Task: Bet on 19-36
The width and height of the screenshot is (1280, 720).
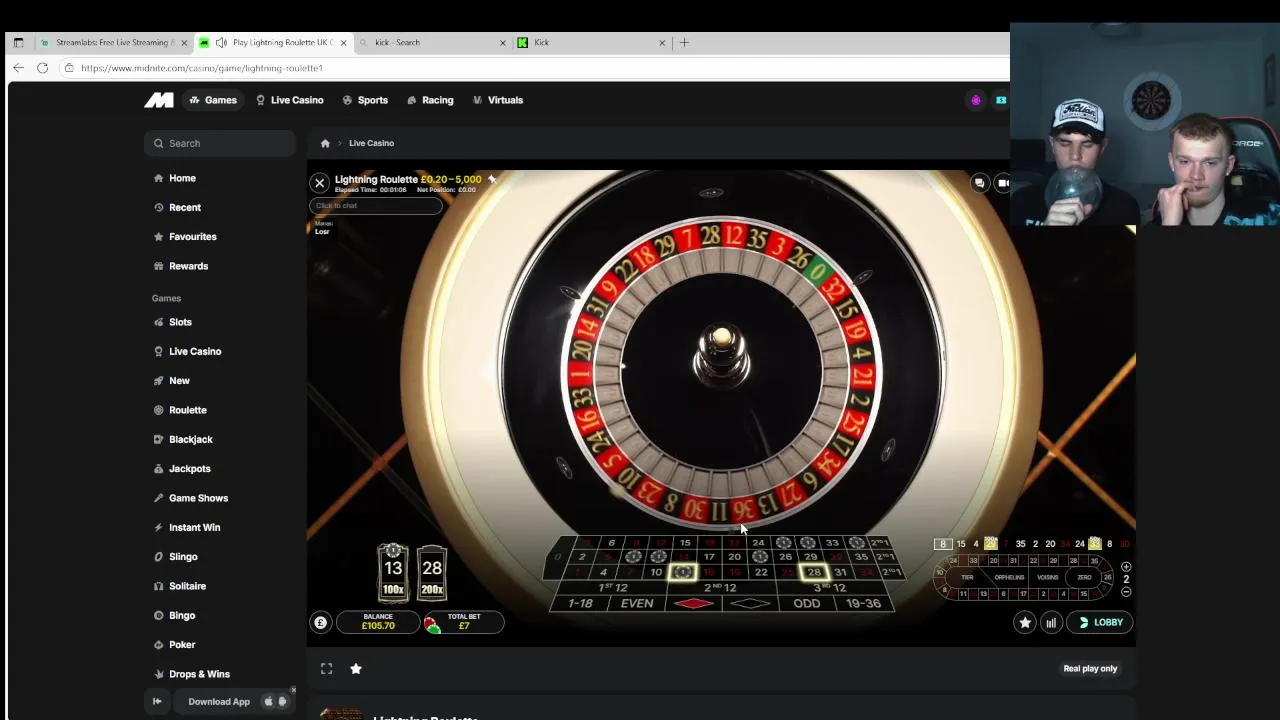Action: pyautogui.click(x=864, y=603)
